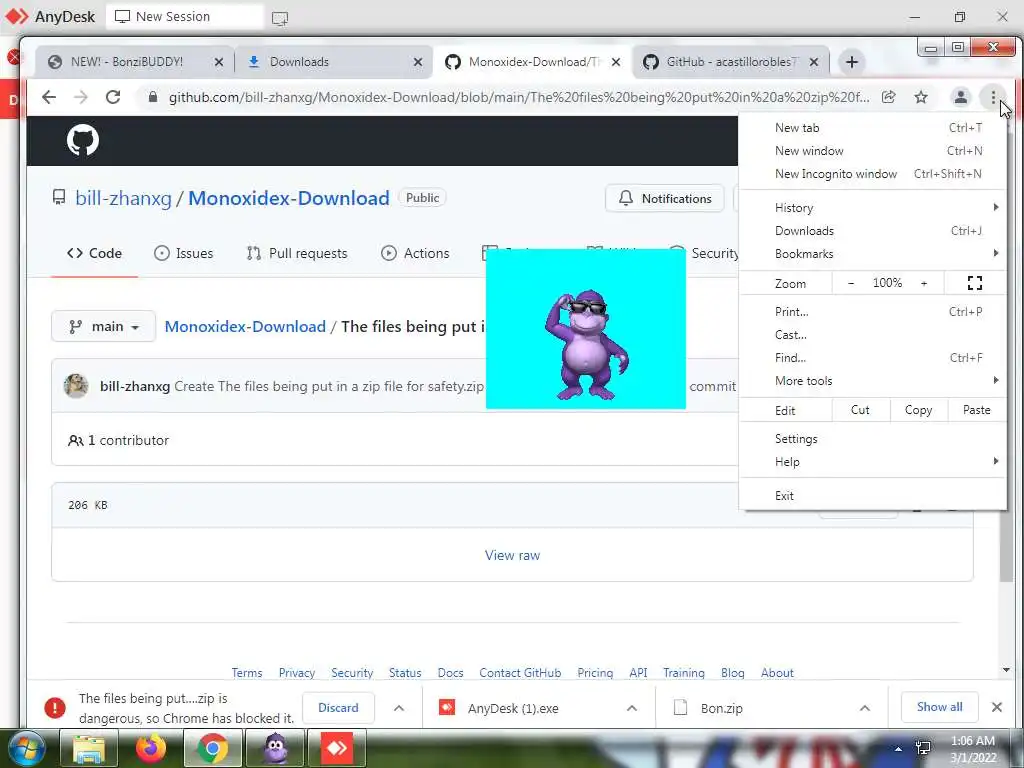Viewport: 1024px width, 768px height.
Task: Open the Chrome profile avatar icon
Action: click(961, 97)
